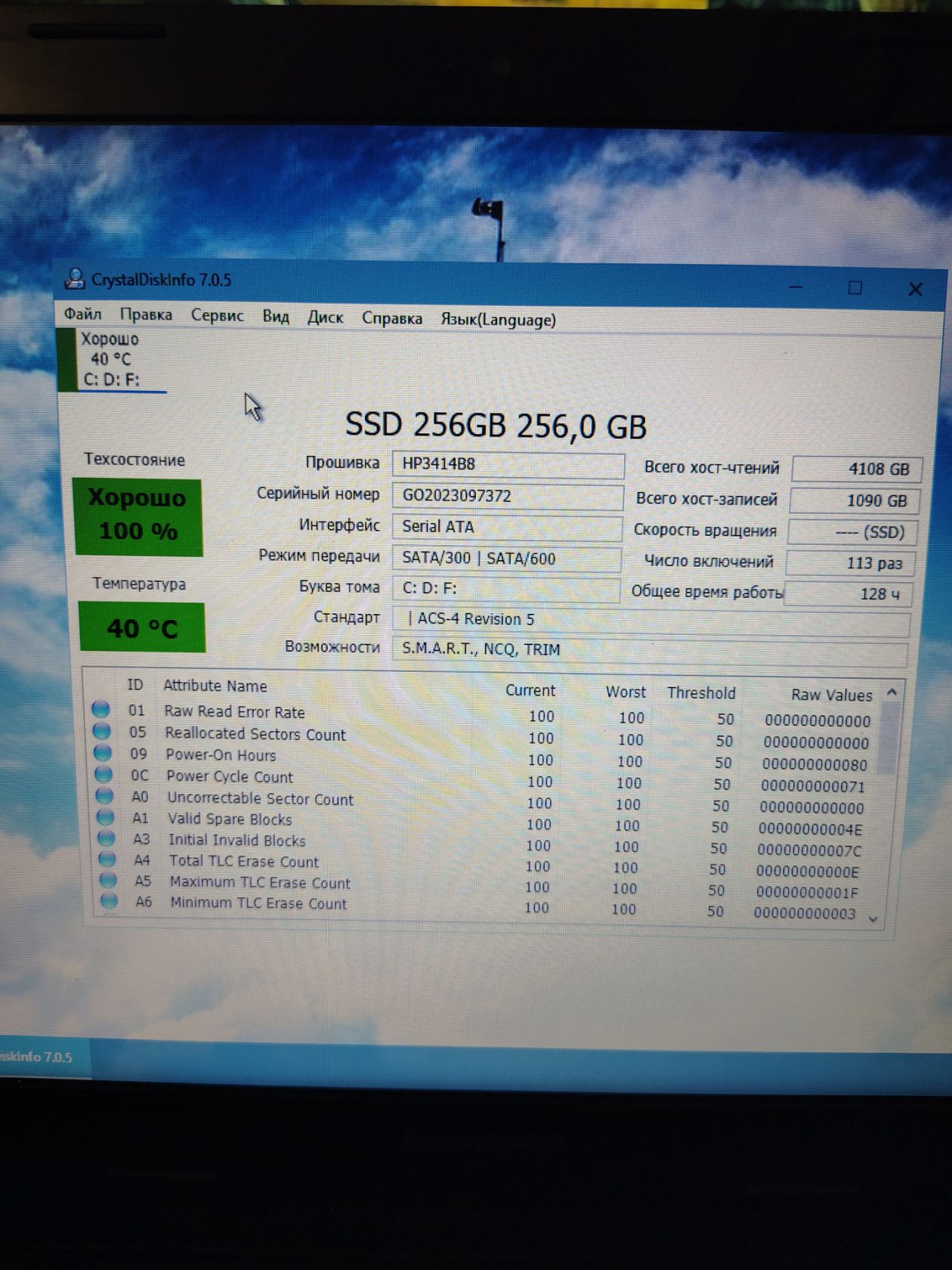952x1270 pixels.
Task: Click the Raw Values column header
Action: tap(831, 695)
